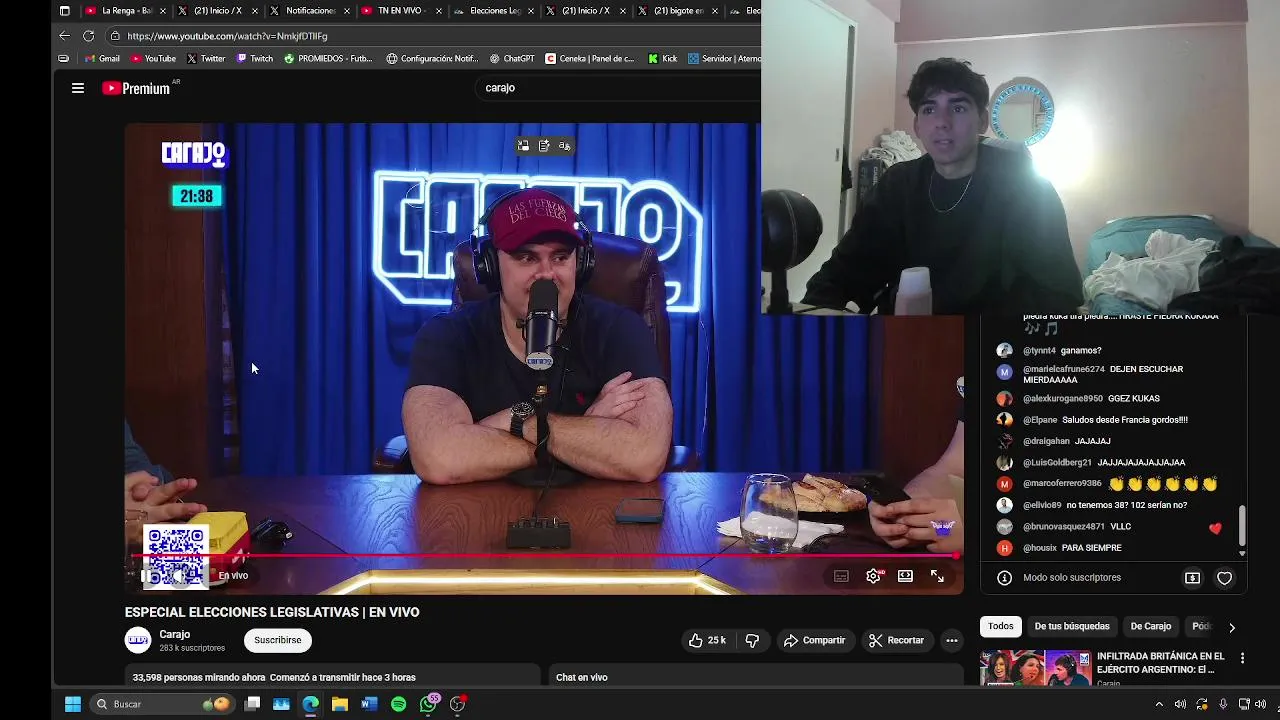
Task: Click the chat heart reaction button
Action: point(1224,578)
